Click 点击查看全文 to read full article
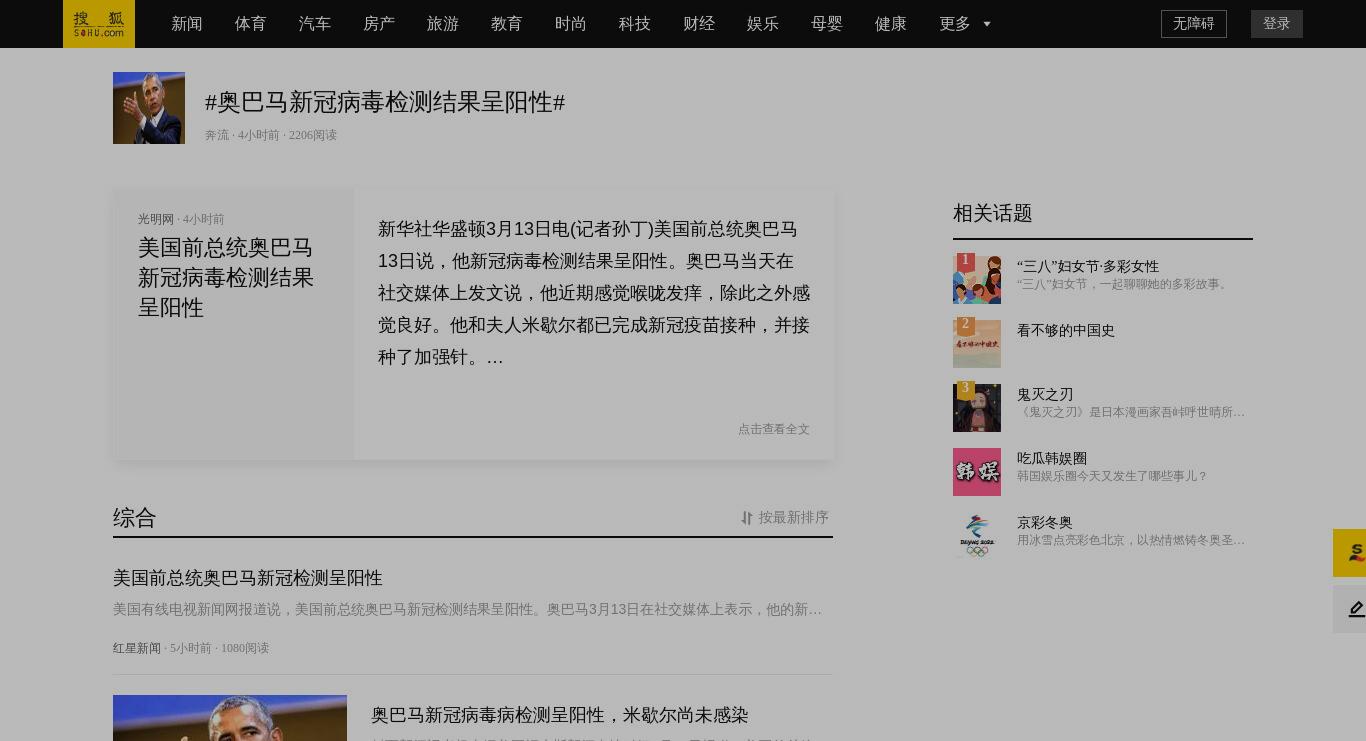This screenshot has width=1366, height=741. tap(774, 429)
